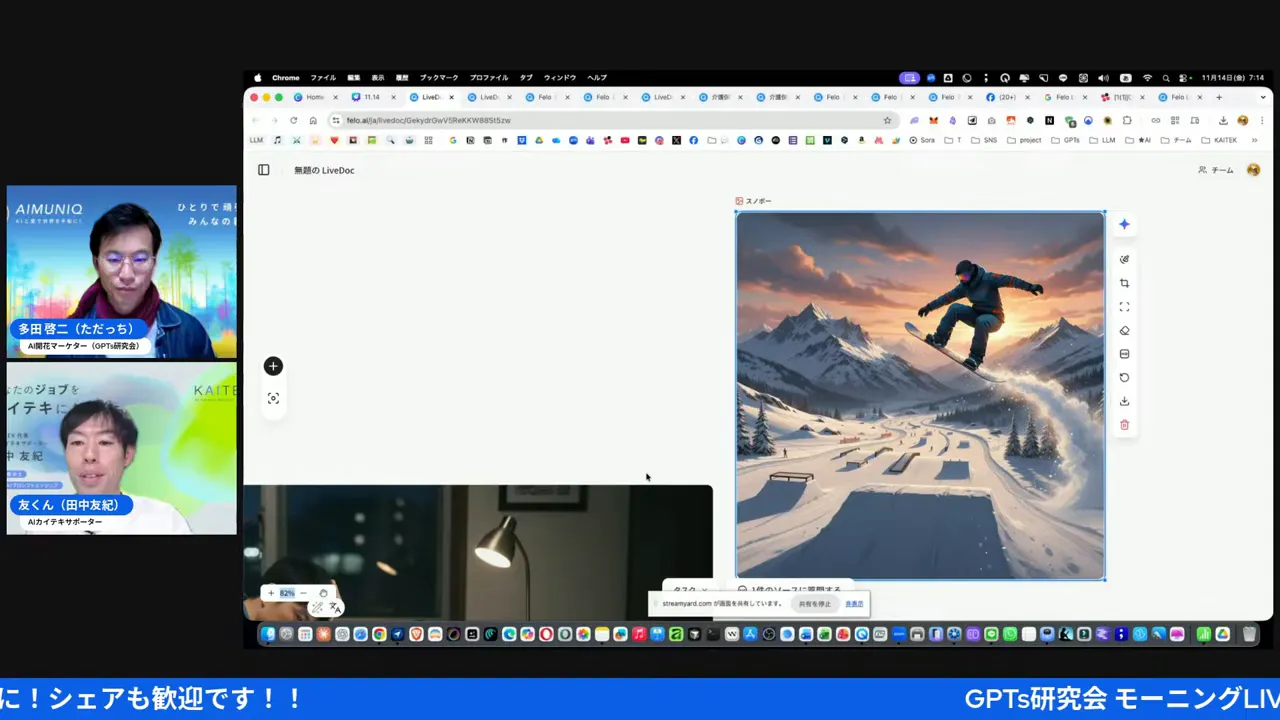
Task: Click + on the zoom control to zoom in
Action: [271, 593]
